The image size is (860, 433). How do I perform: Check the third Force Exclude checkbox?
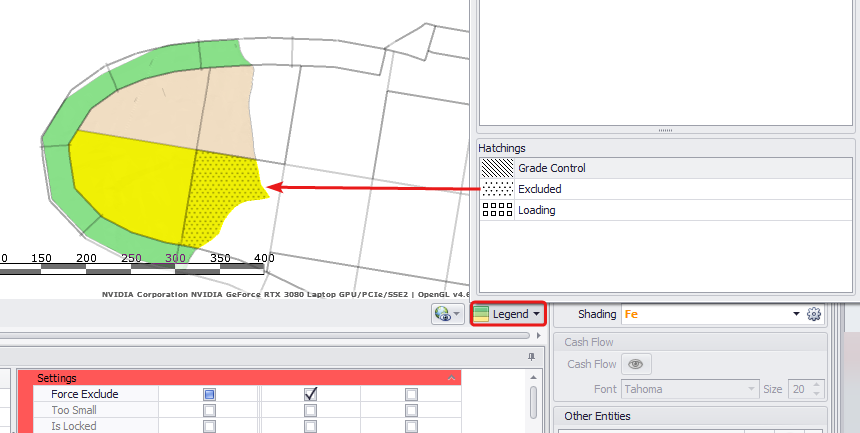(411, 394)
